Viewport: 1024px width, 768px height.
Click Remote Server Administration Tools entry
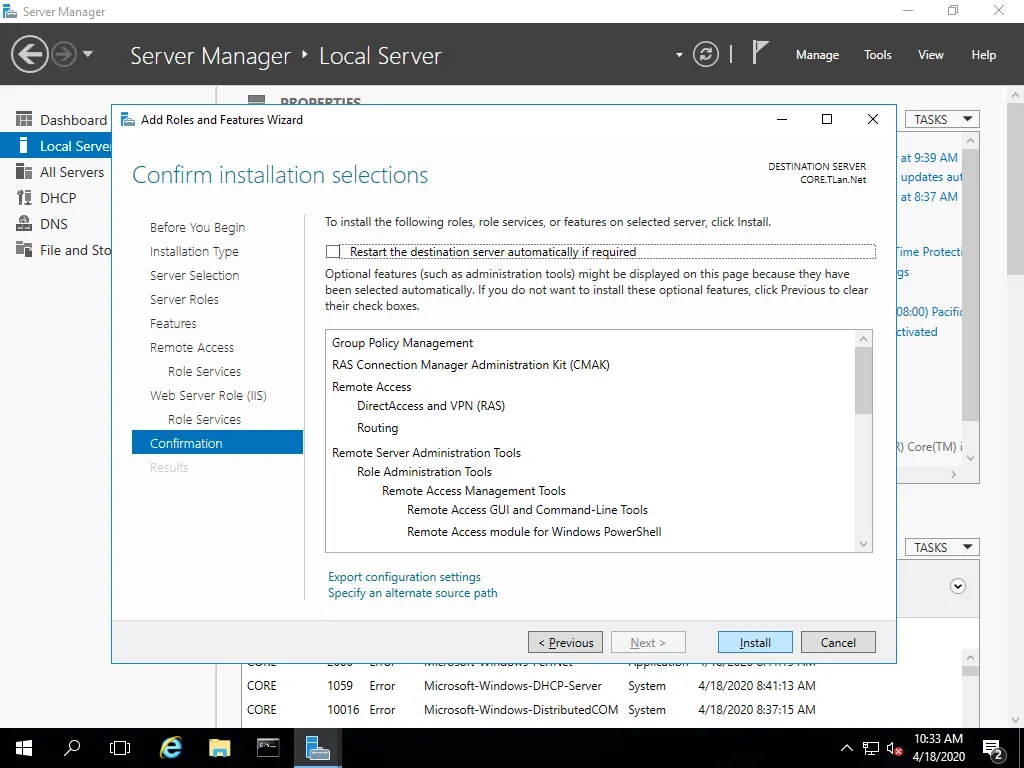tap(426, 453)
